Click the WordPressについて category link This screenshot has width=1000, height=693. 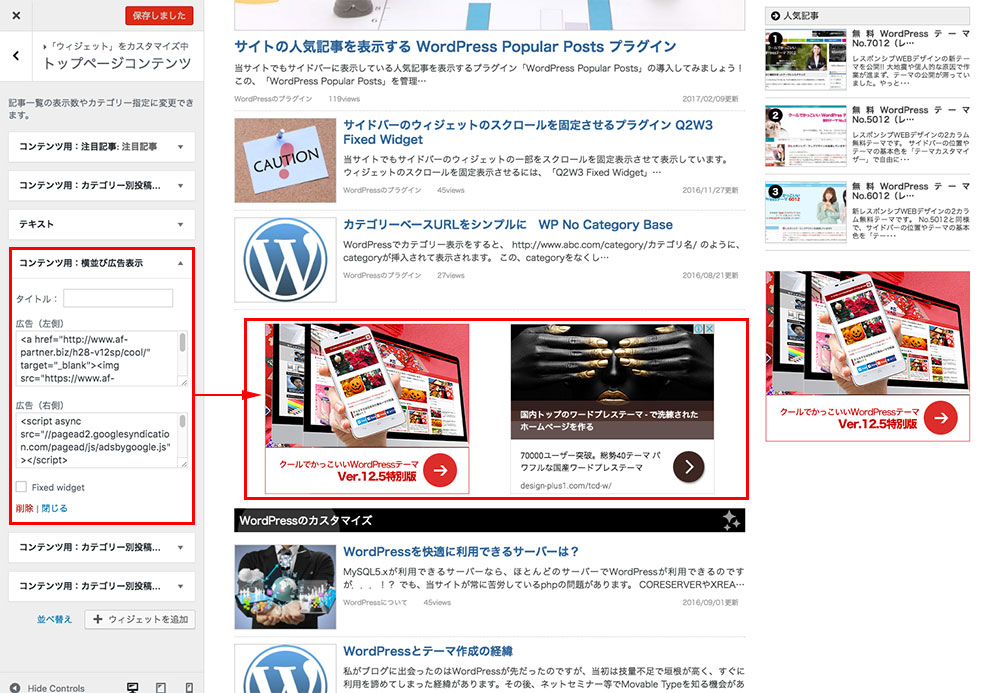pos(375,602)
